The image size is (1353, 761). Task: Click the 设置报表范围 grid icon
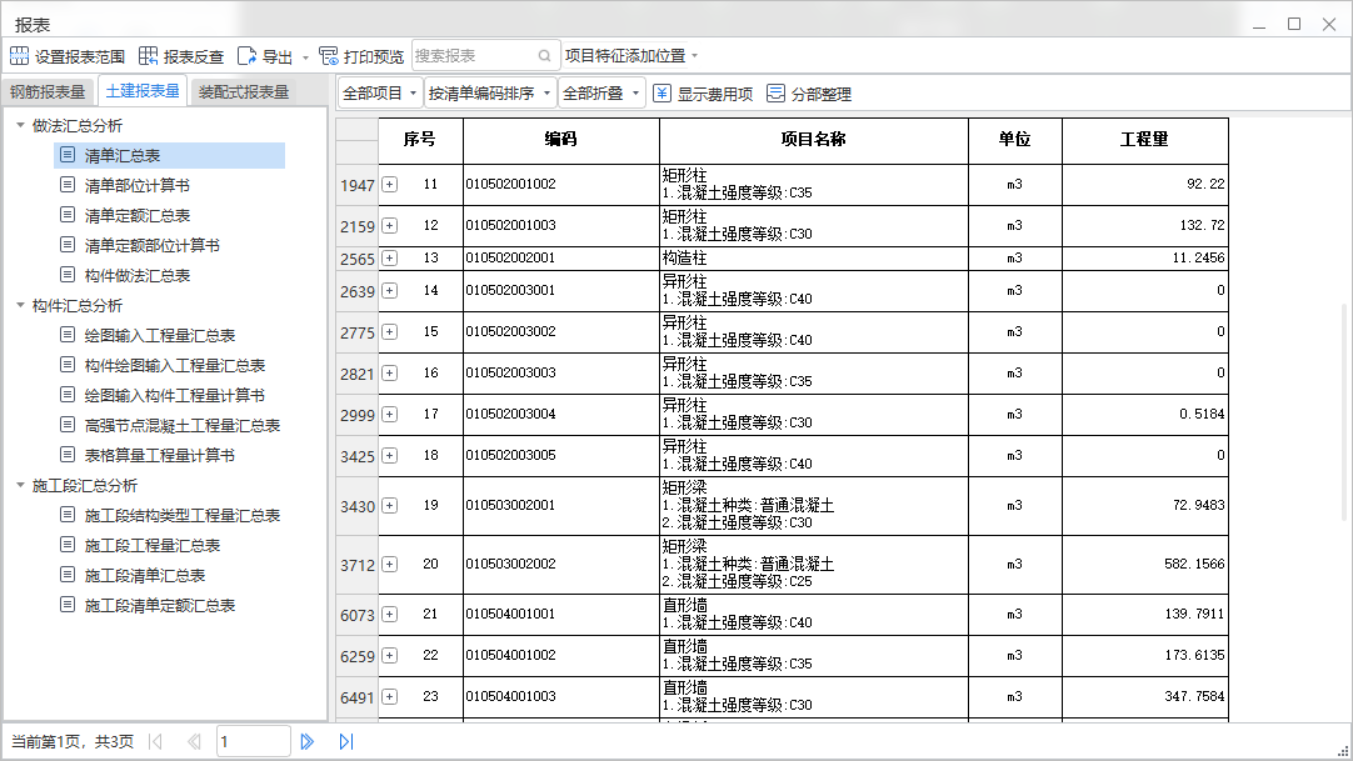[x=19, y=56]
